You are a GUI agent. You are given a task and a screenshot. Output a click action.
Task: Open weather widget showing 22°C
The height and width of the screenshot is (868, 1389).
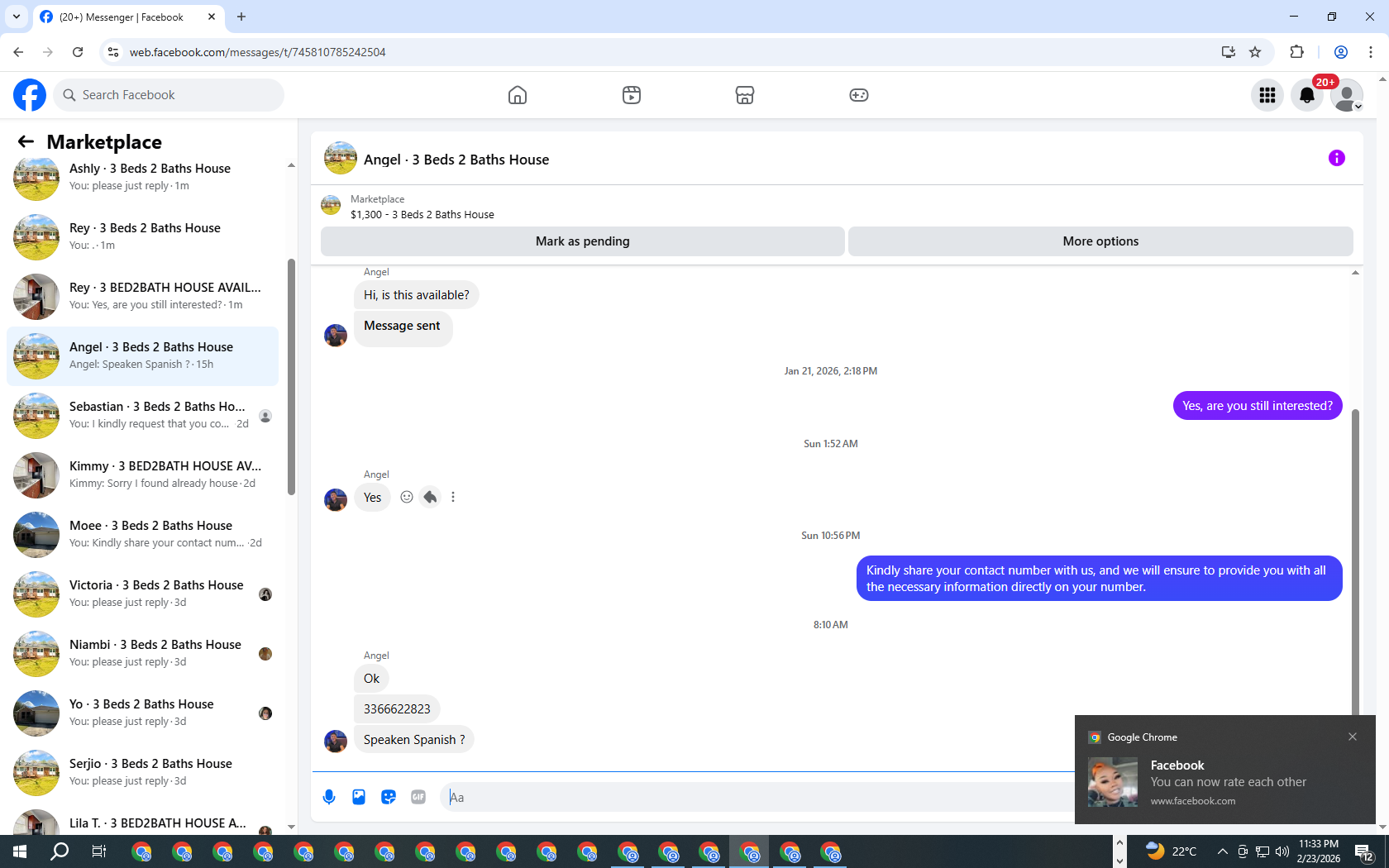click(1171, 851)
